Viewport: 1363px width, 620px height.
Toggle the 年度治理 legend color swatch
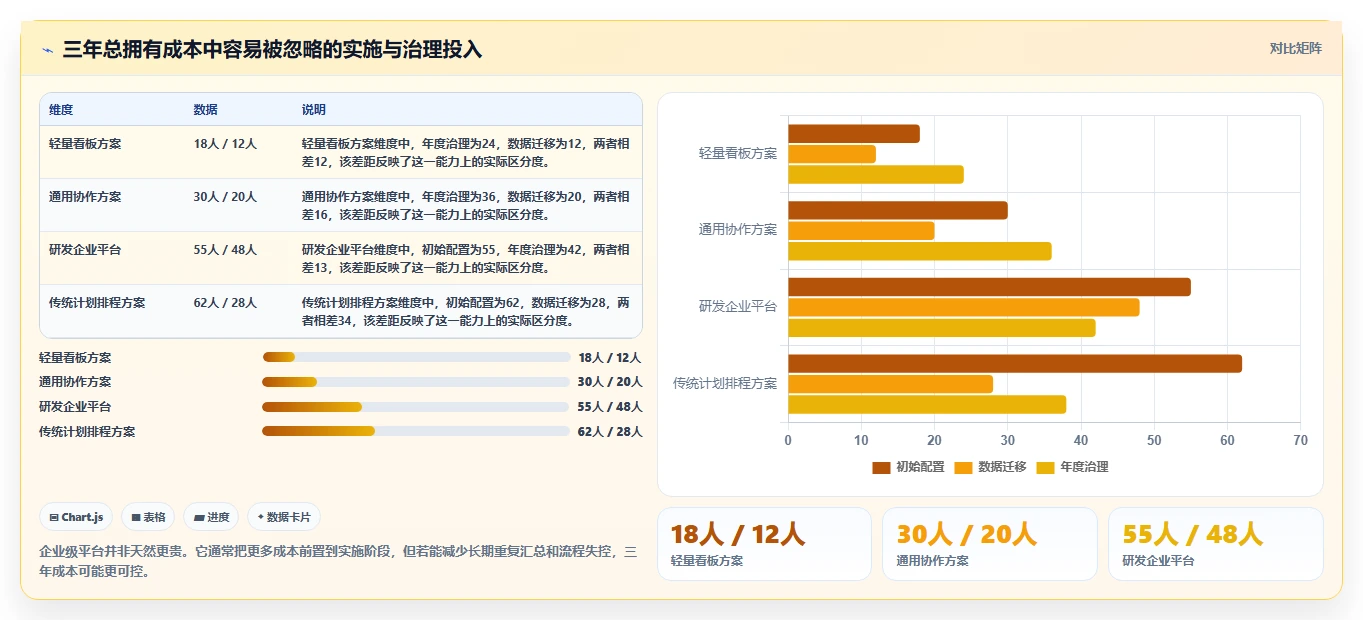pyautogui.click(x=1046, y=467)
